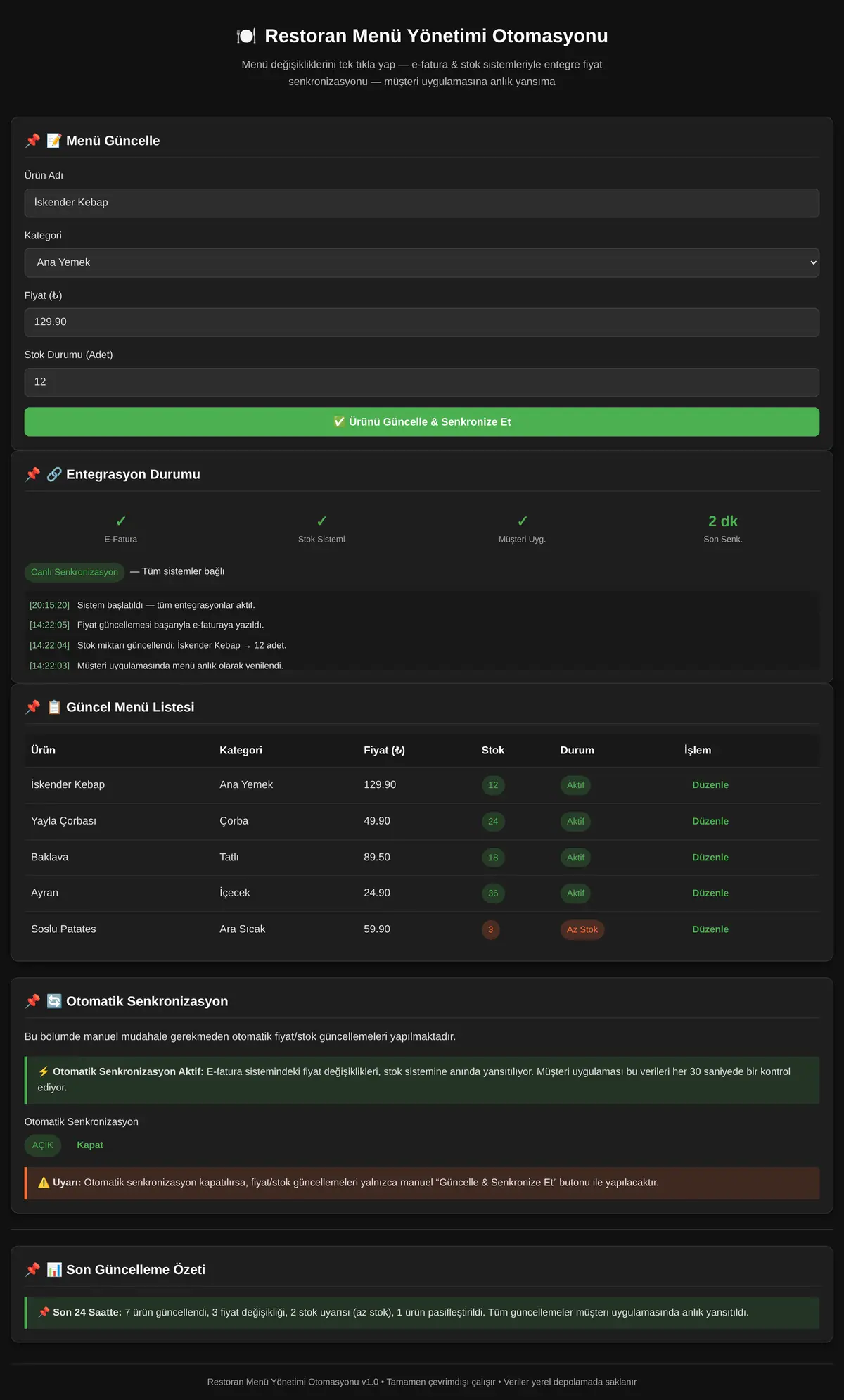
Task: Edit Soslu Patates via Düzenle
Action: click(x=710, y=929)
